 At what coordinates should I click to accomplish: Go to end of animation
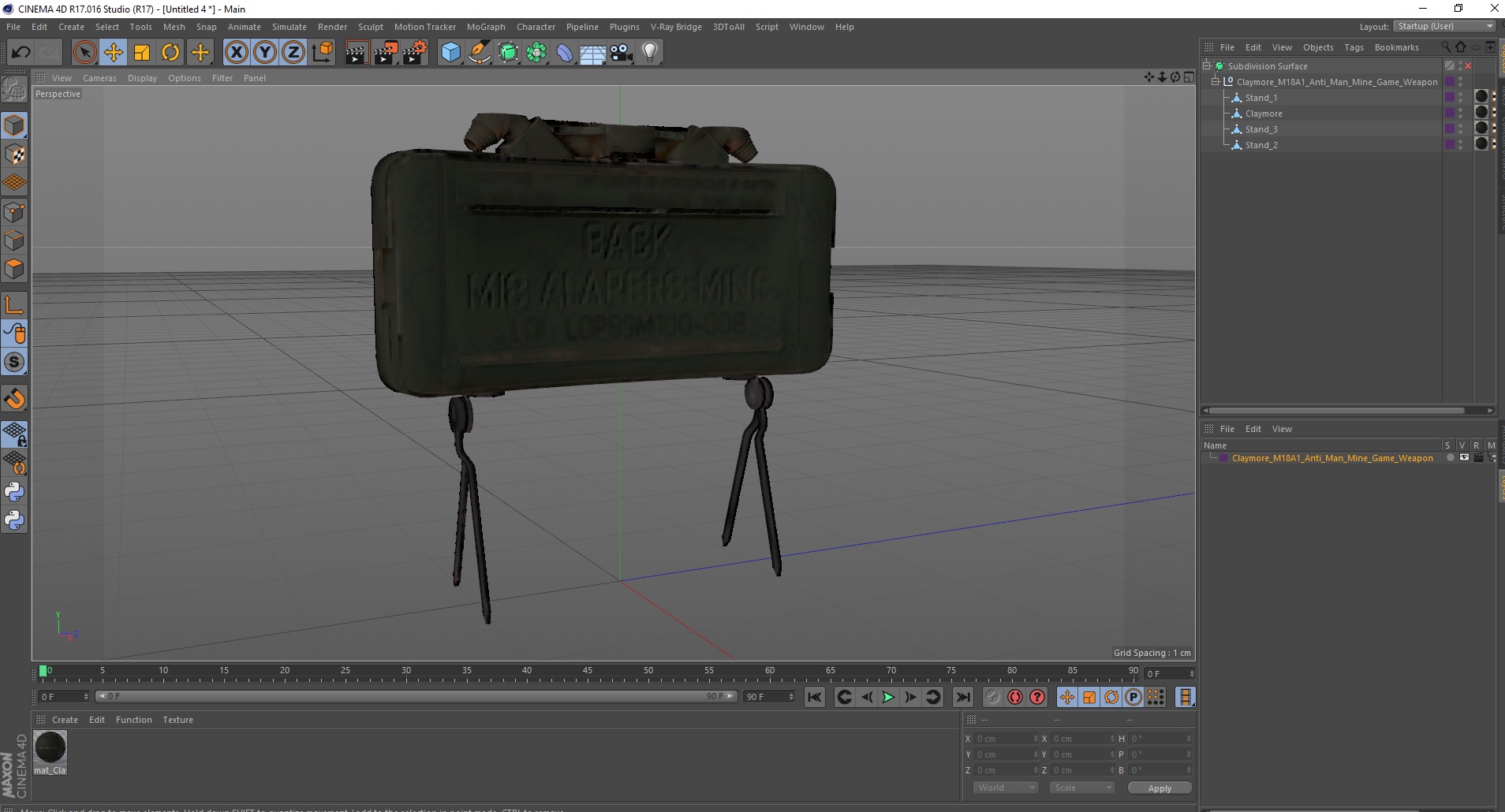[x=963, y=697]
